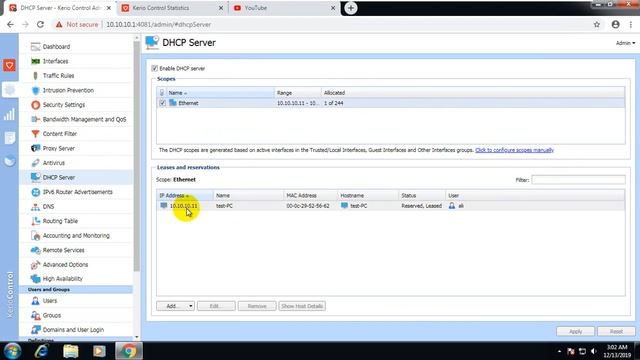Open Routing Table page
Viewport: 640px width, 360px height.
[x=60, y=221]
